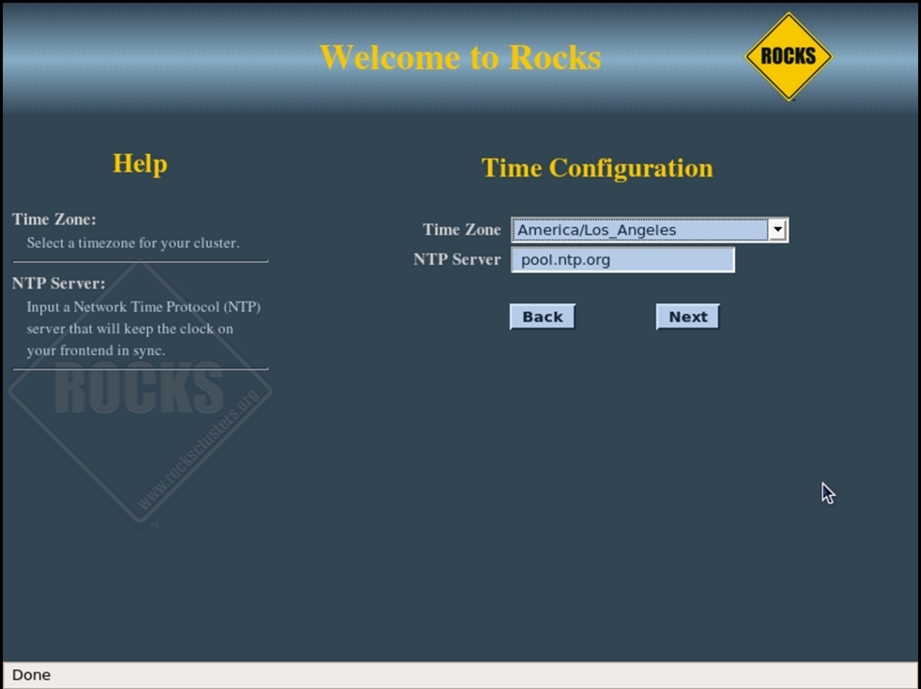This screenshot has height=689, width=921.
Task: Click the 'Help' panel heading
Action: coord(140,163)
